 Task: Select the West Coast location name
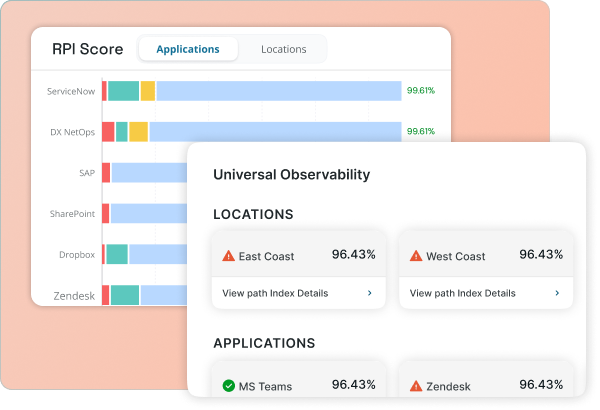[455, 256]
